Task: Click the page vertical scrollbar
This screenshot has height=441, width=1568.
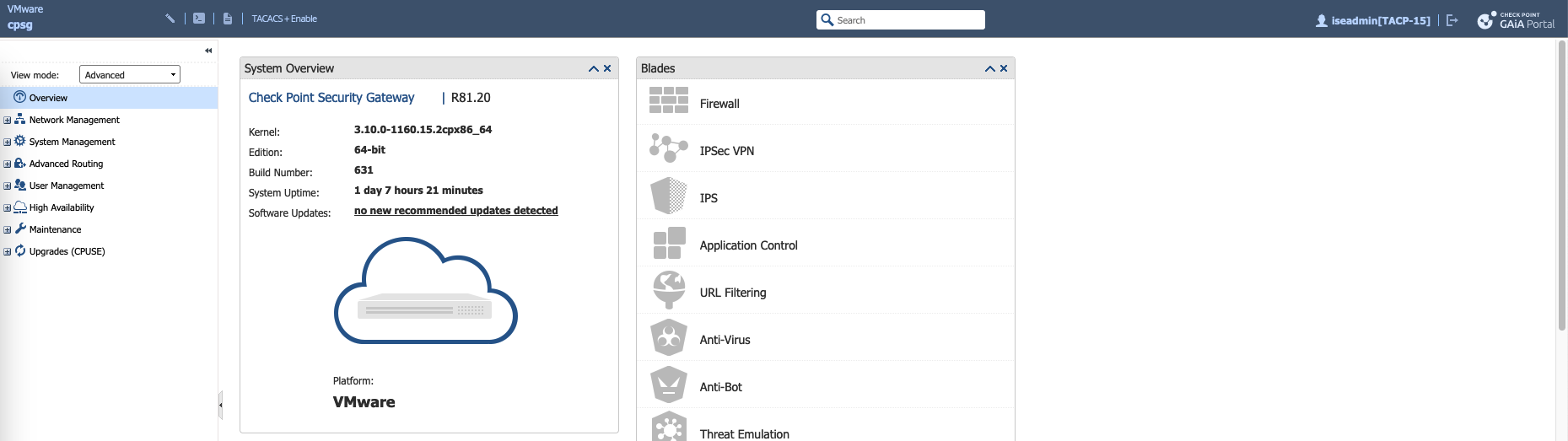Action: 1561,186
